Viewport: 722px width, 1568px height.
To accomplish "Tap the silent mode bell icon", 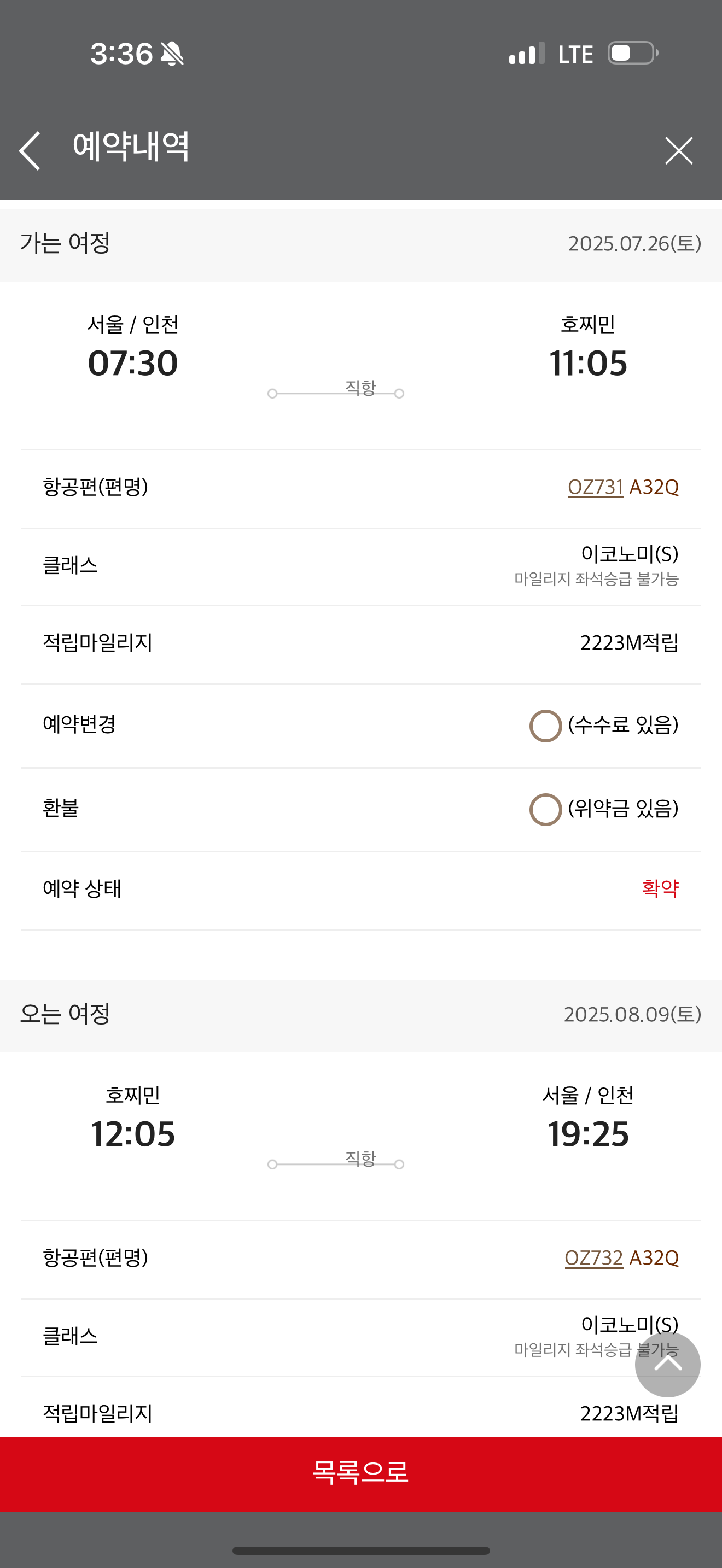I will 172,54.
